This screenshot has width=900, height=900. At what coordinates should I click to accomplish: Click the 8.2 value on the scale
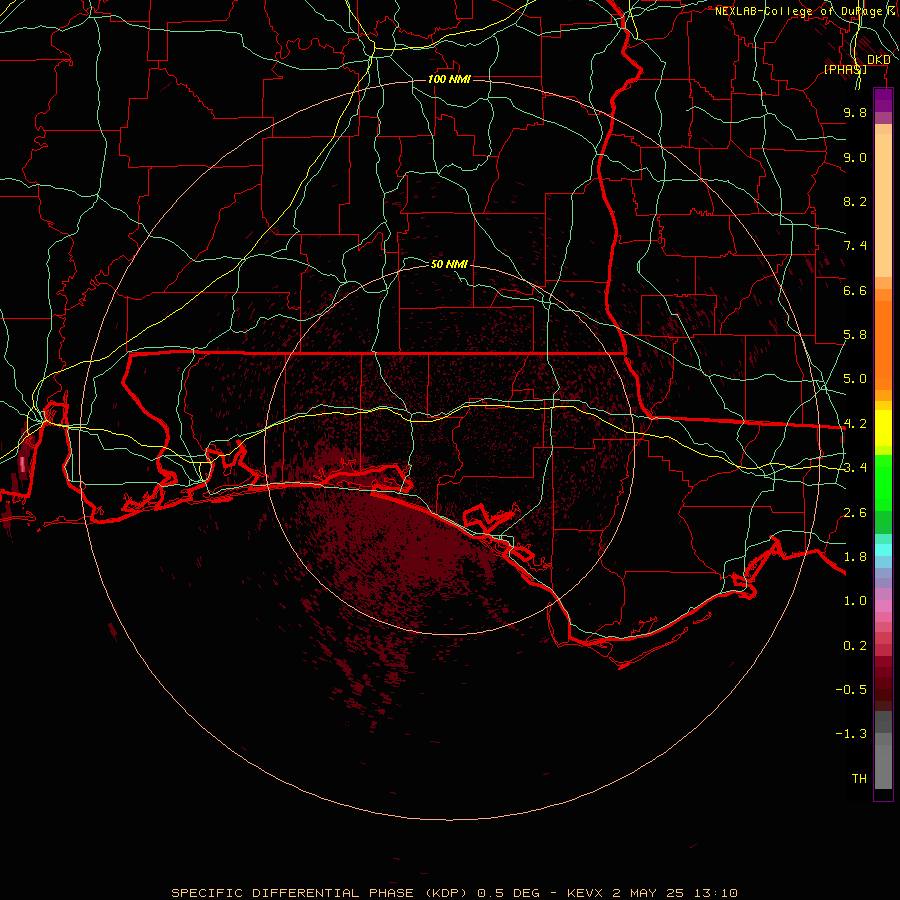[x=855, y=201]
